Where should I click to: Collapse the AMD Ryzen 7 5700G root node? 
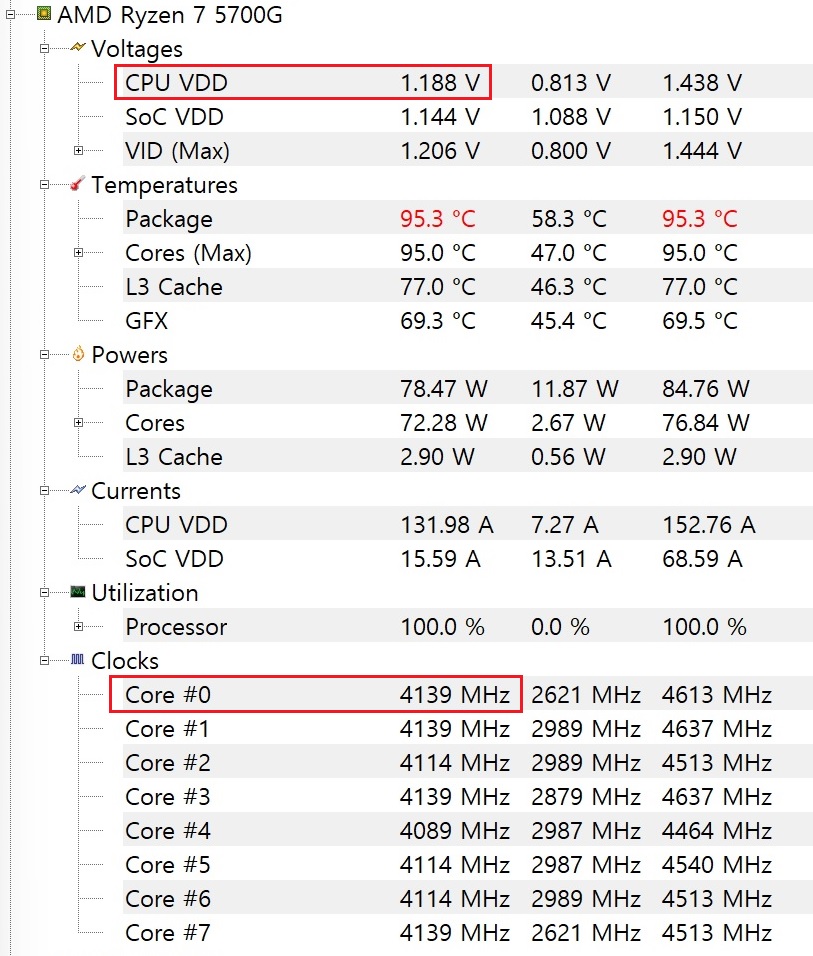point(10,15)
